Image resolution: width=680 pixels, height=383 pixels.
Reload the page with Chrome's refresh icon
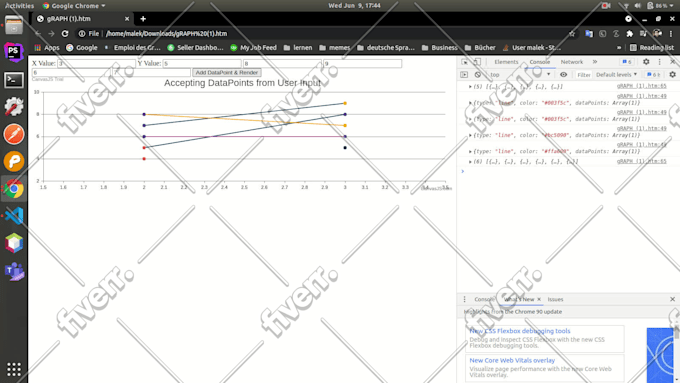tap(65, 33)
